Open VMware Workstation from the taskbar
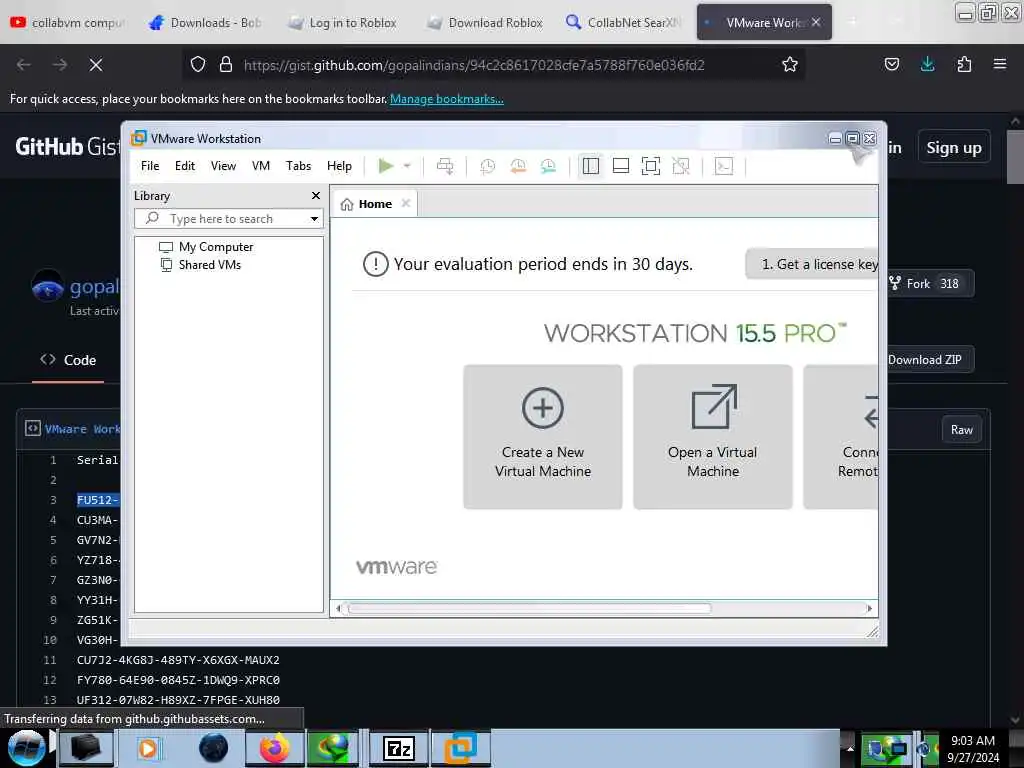Screen dimensions: 1024x768 coord(460,748)
